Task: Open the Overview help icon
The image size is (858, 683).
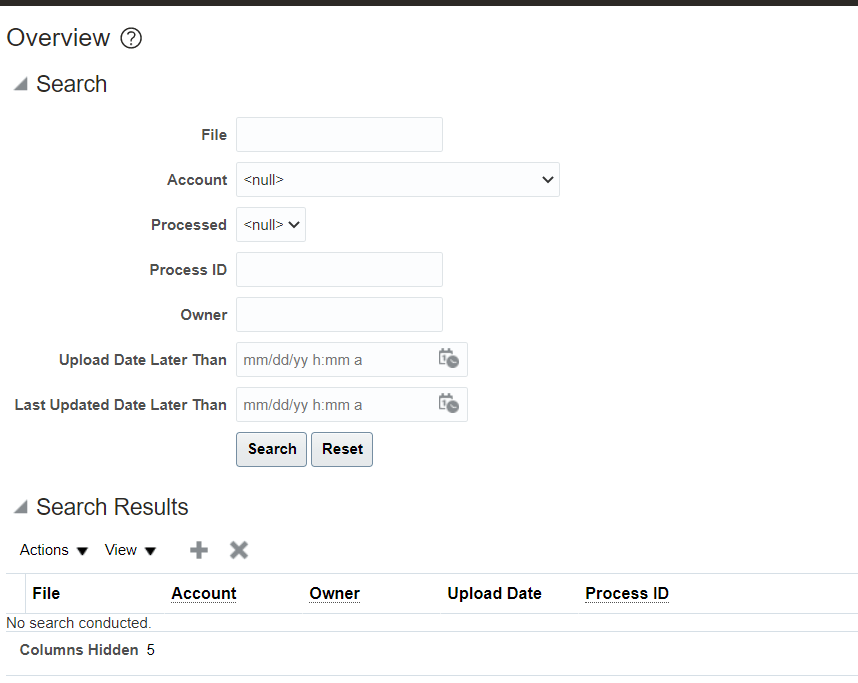Action: tap(130, 38)
